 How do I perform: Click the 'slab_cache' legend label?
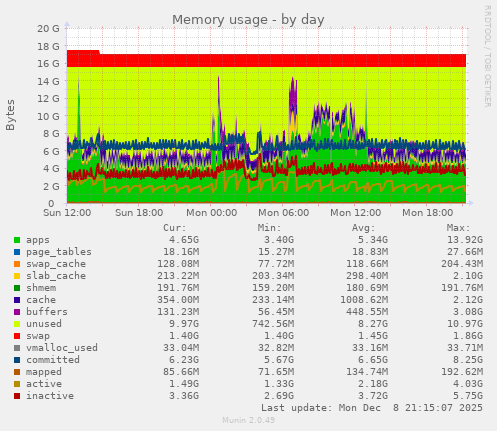[x=56, y=276]
